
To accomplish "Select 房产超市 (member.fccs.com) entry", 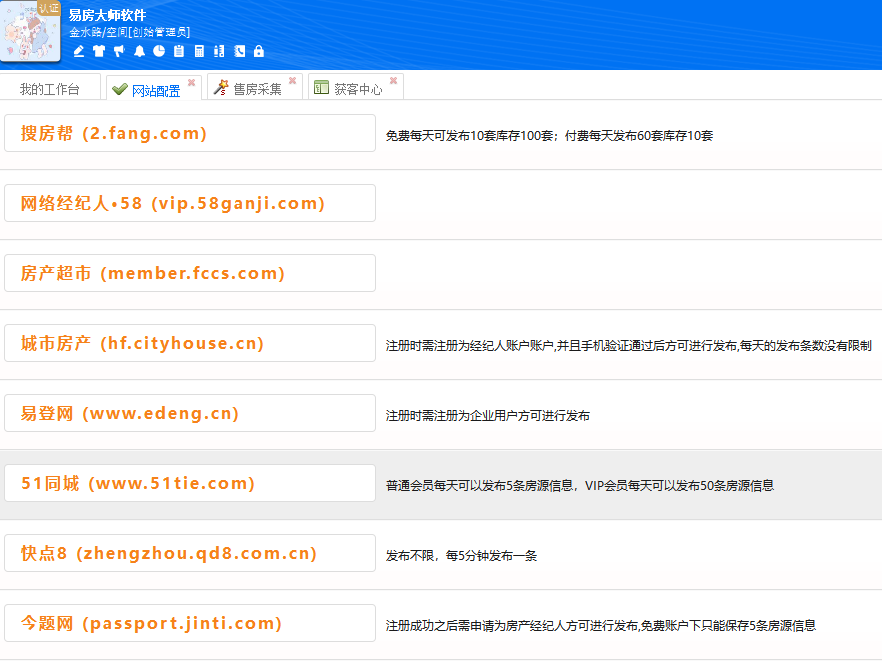I will (190, 273).
